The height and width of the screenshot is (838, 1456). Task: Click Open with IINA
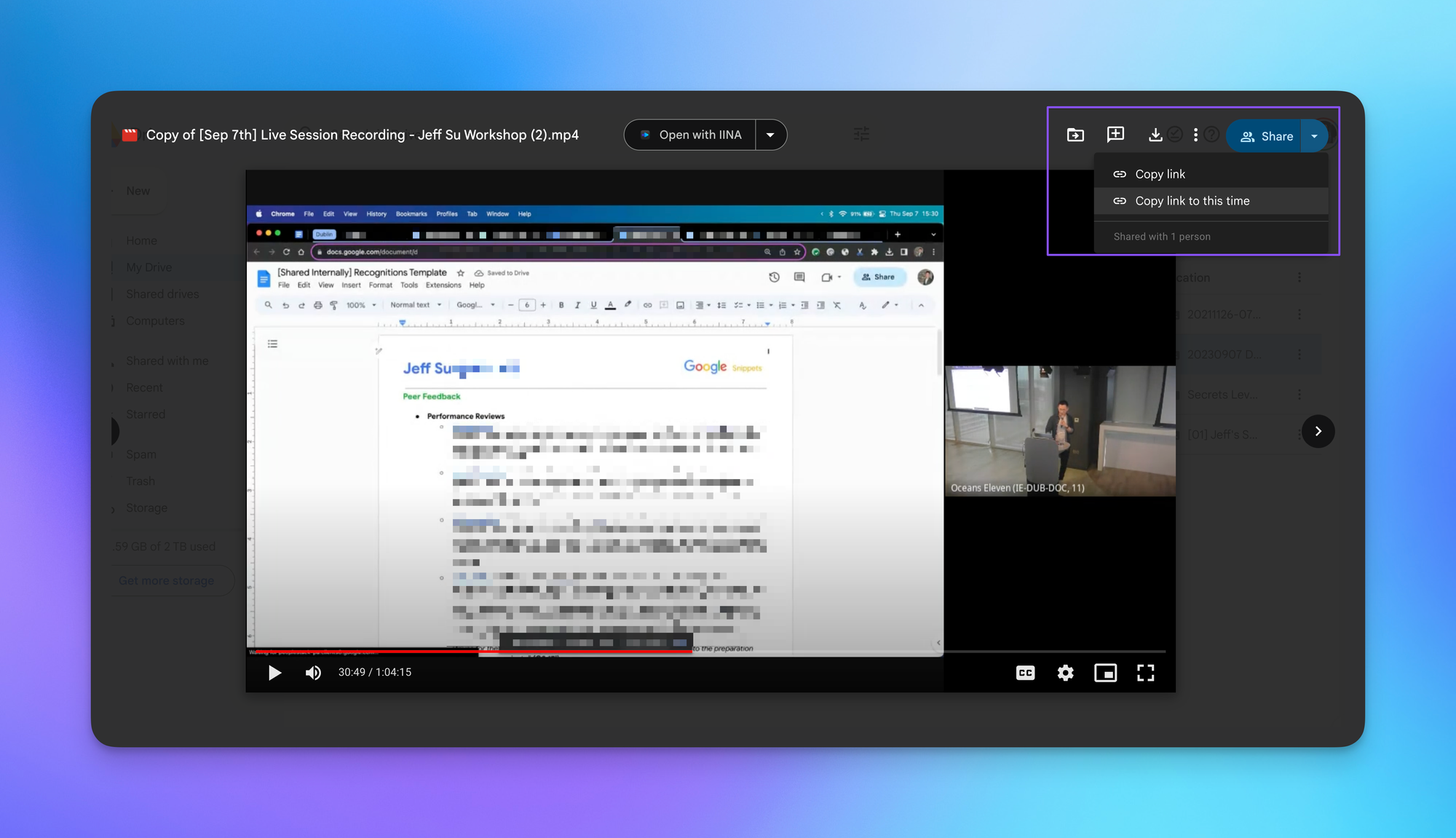pyautogui.click(x=690, y=135)
